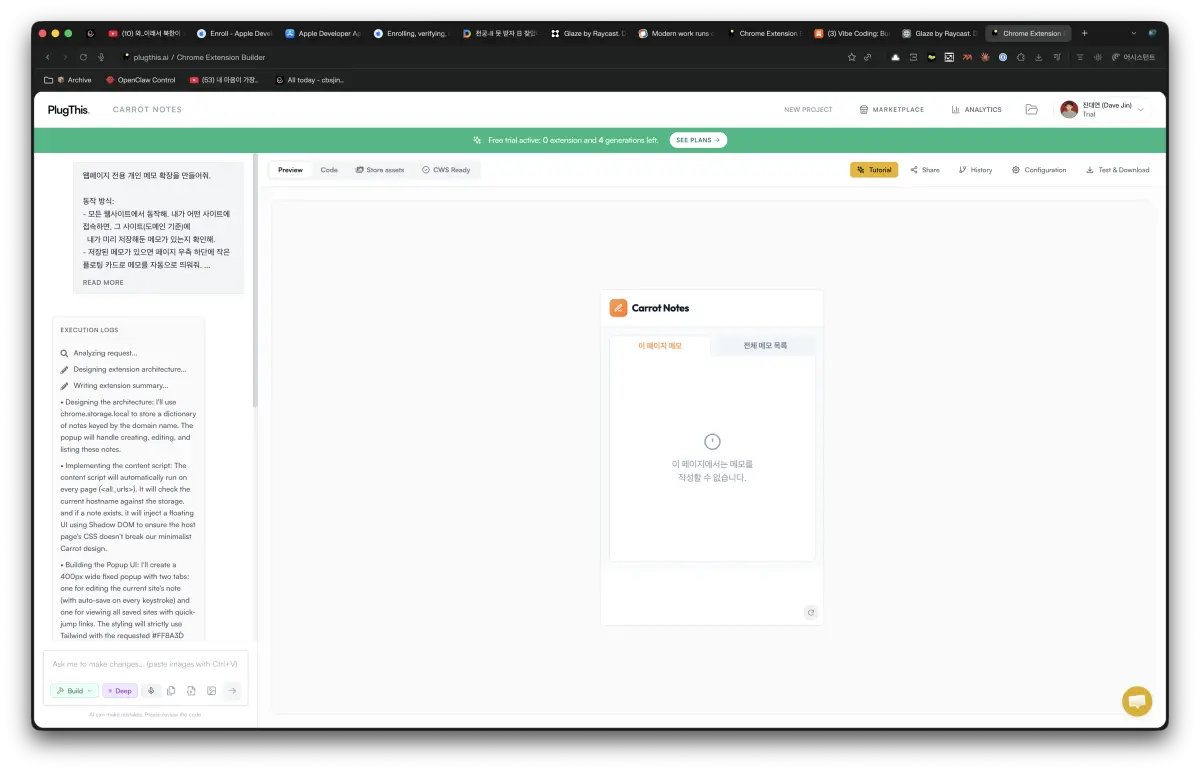Click Test & Download
Image resolution: width=1200 pixels, height=772 pixels.
1117,170
